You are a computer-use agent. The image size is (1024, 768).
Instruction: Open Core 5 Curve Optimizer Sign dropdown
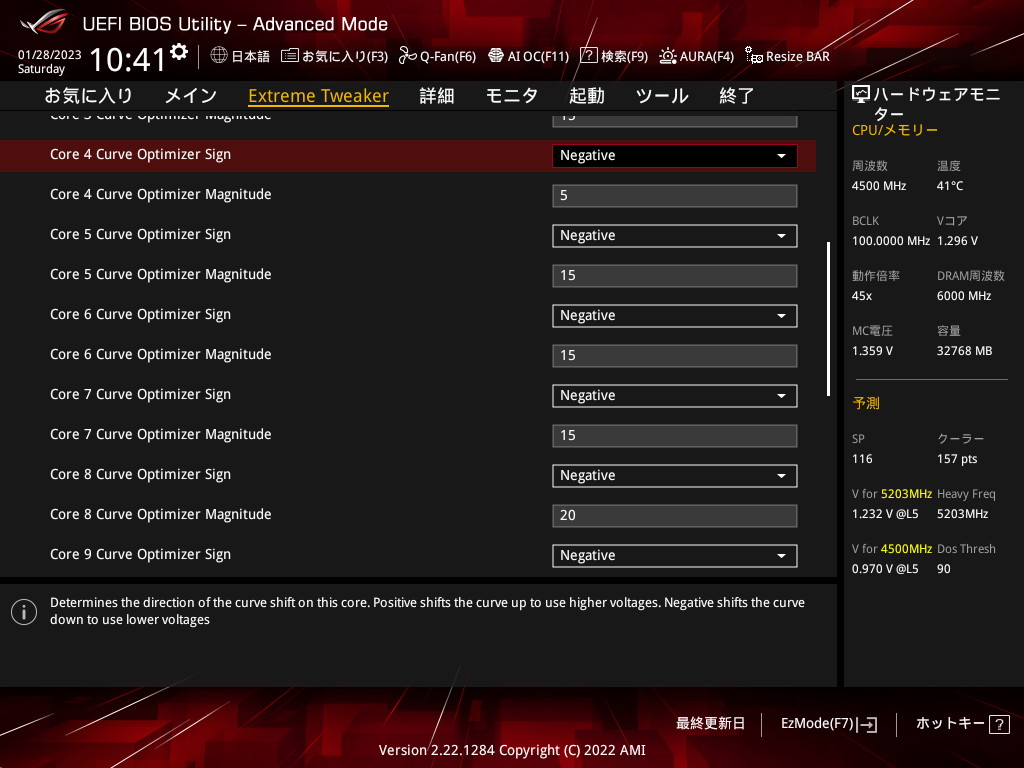click(675, 236)
